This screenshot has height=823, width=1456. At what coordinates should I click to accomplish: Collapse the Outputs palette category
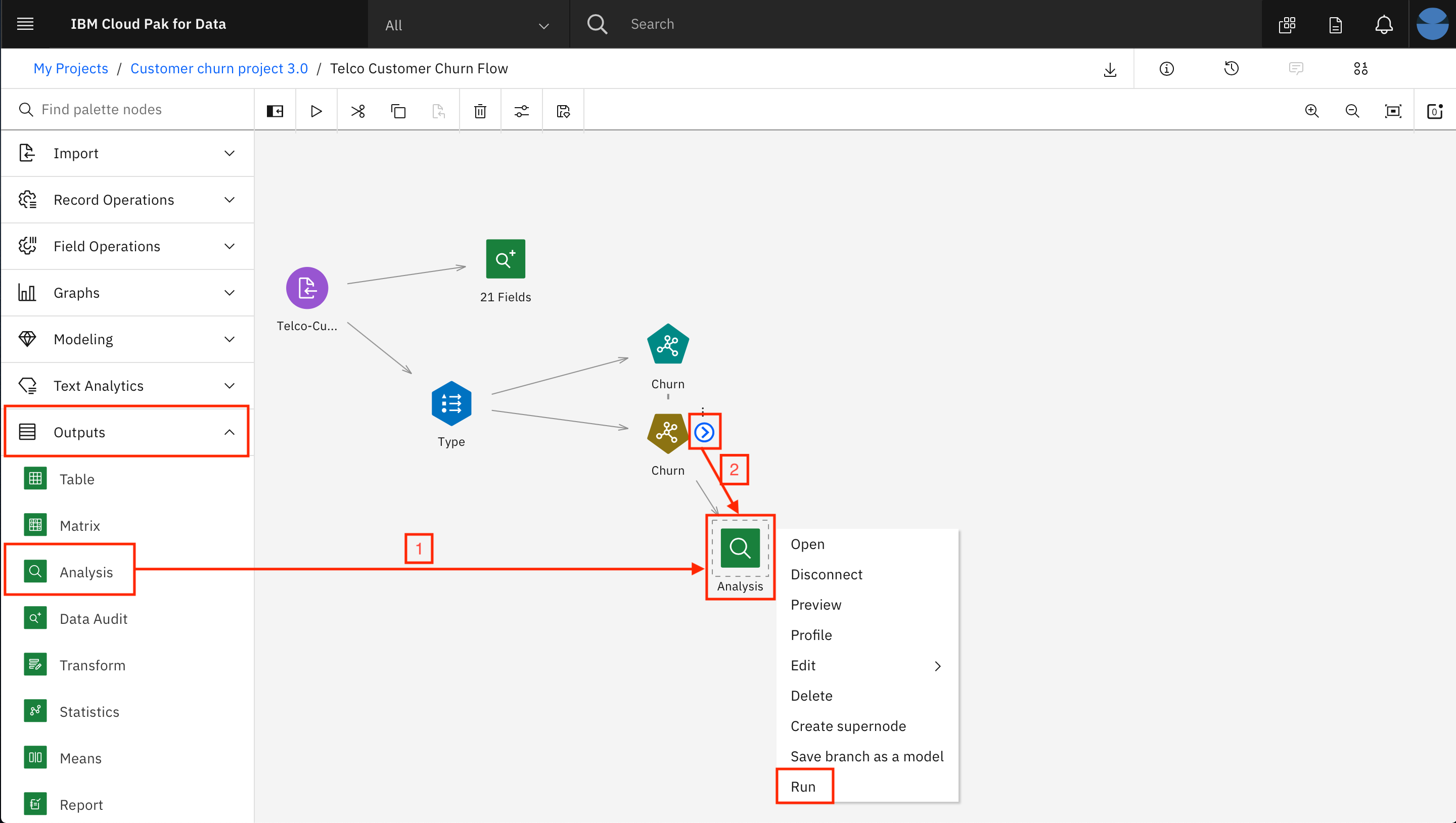point(127,432)
